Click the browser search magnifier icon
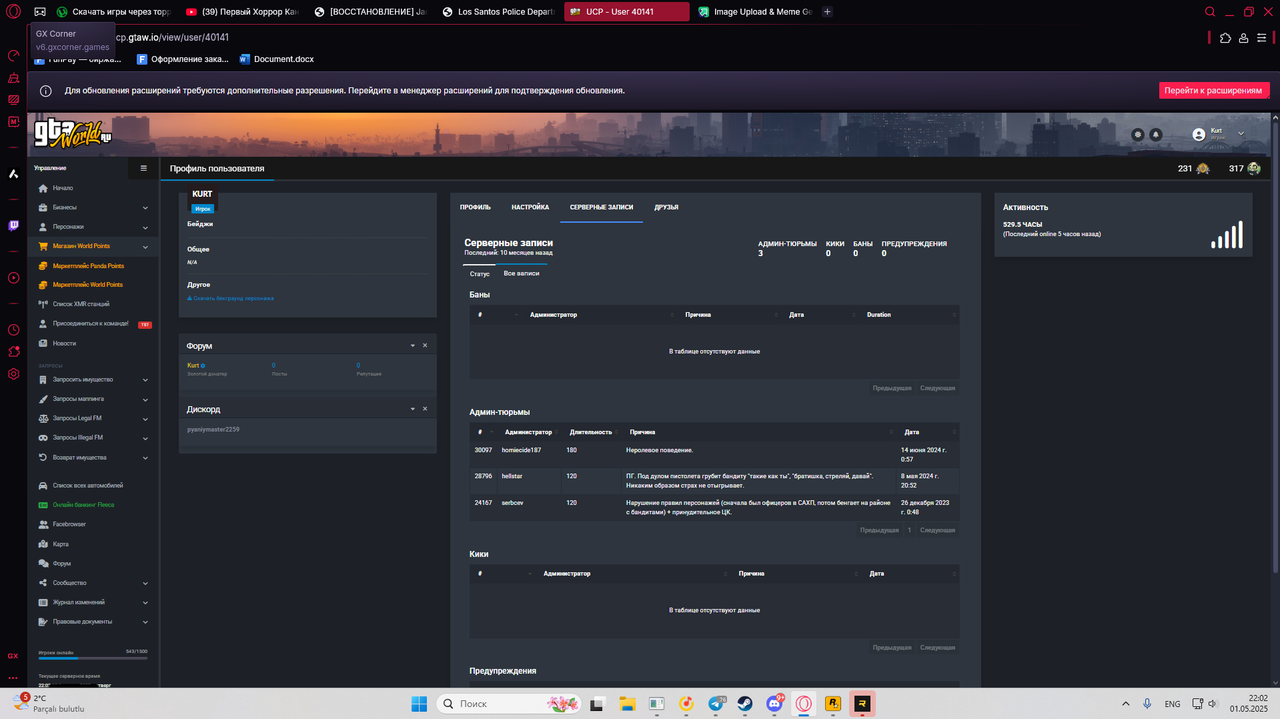 tap(1211, 12)
